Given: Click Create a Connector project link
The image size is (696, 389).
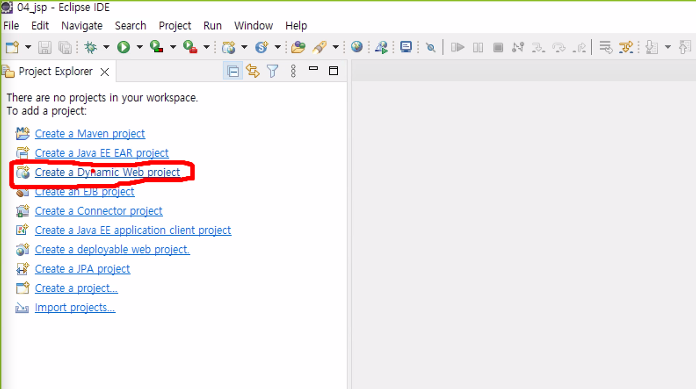Looking at the screenshot, I should pyautogui.click(x=99, y=211).
